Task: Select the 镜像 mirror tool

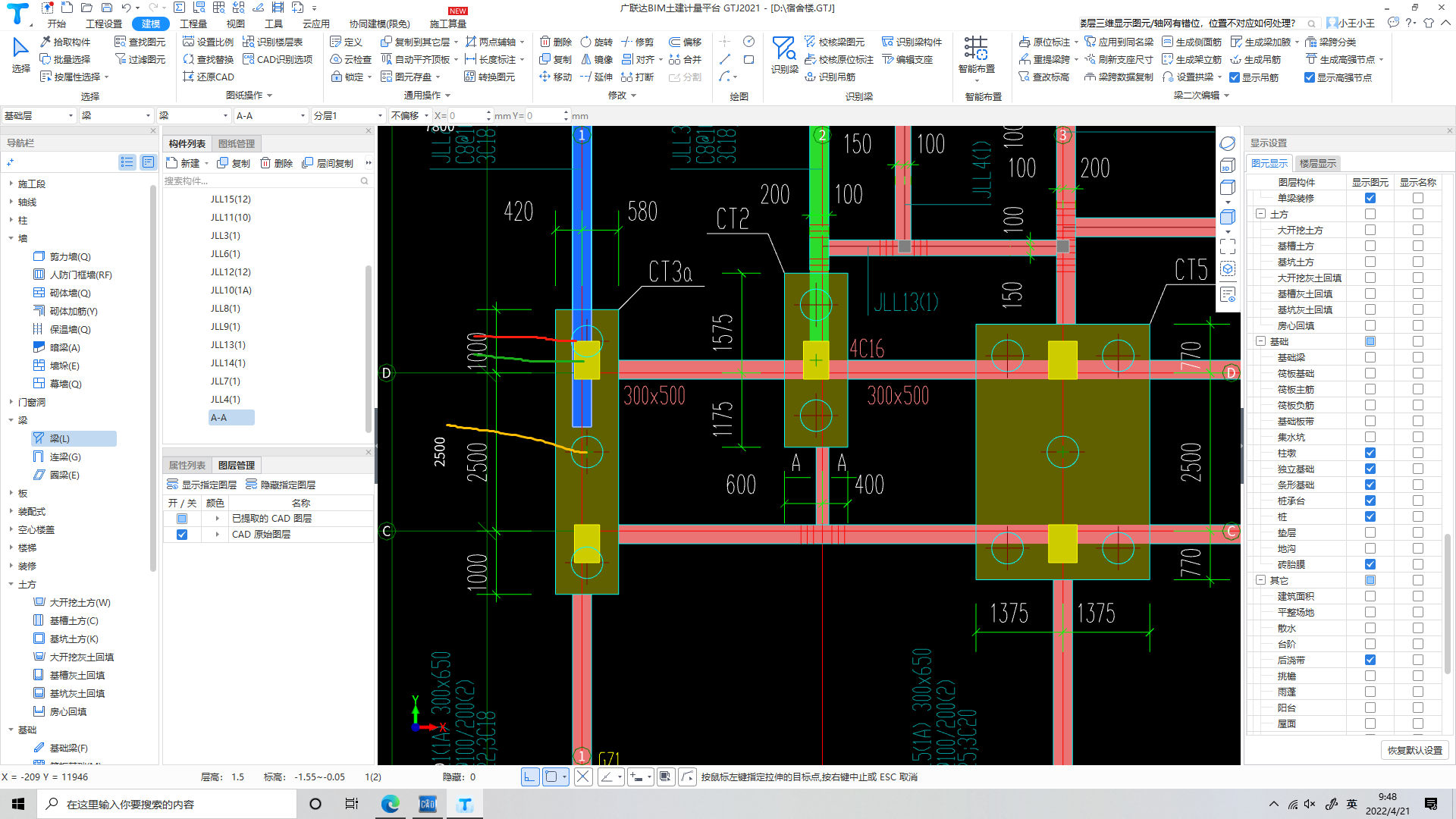Action: pos(597,59)
